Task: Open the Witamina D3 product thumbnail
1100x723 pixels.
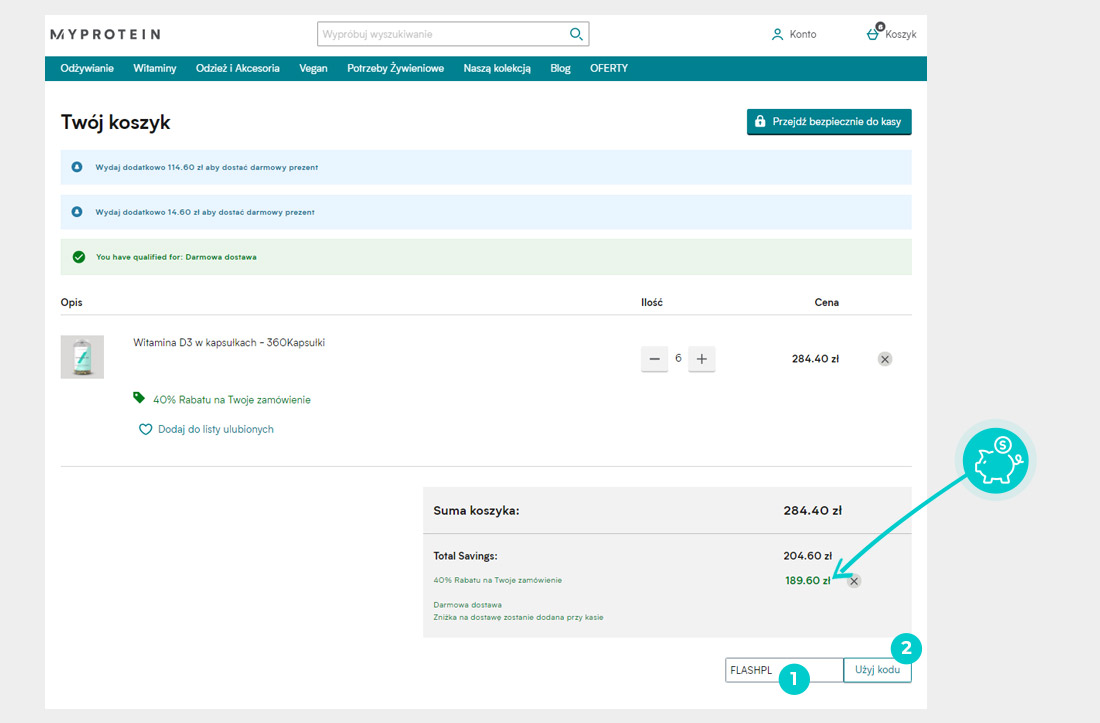Action: pos(82,357)
